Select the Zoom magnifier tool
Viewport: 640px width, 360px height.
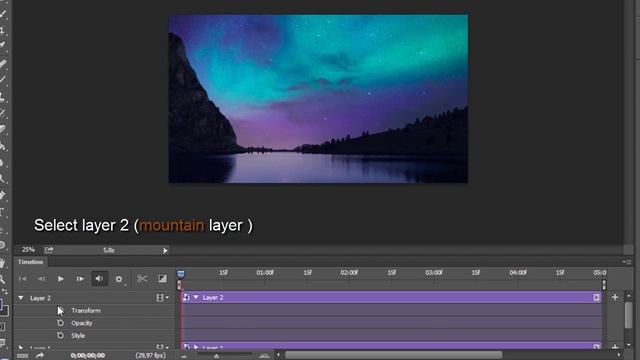pyautogui.click(x=3, y=279)
